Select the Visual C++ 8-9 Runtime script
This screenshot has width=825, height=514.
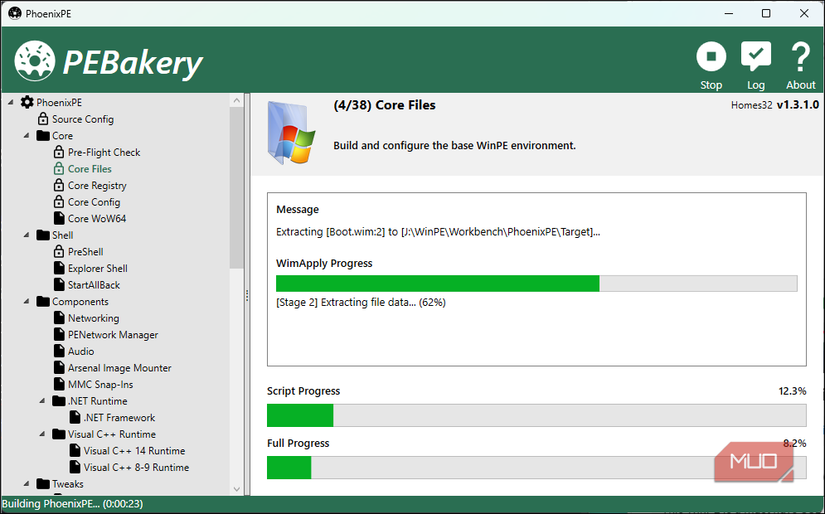[136, 467]
